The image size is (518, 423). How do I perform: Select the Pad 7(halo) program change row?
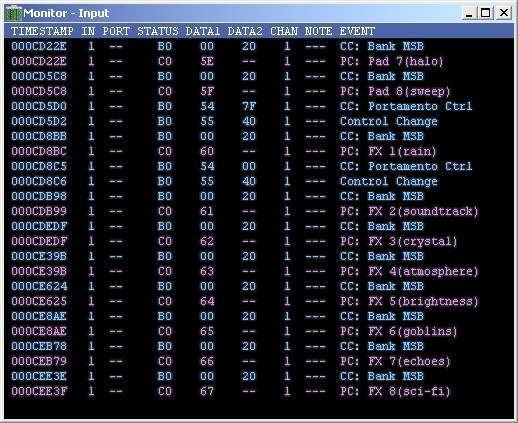click(x=259, y=61)
